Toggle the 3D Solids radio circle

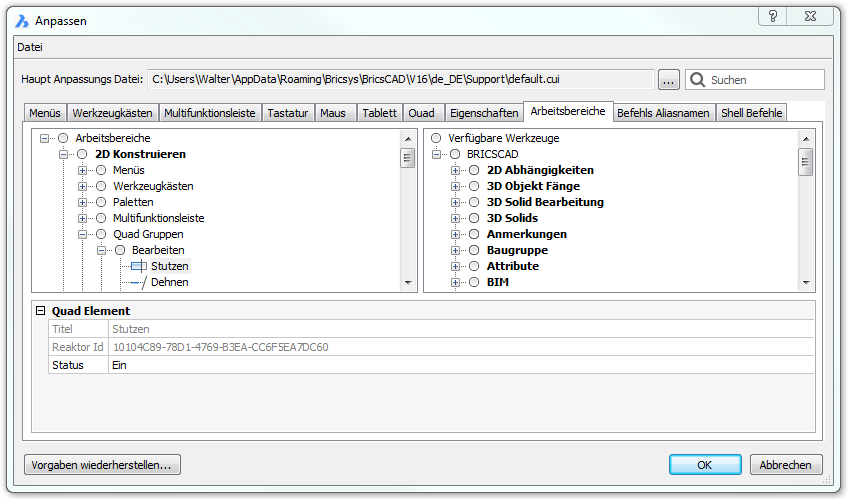(x=474, y=218)
